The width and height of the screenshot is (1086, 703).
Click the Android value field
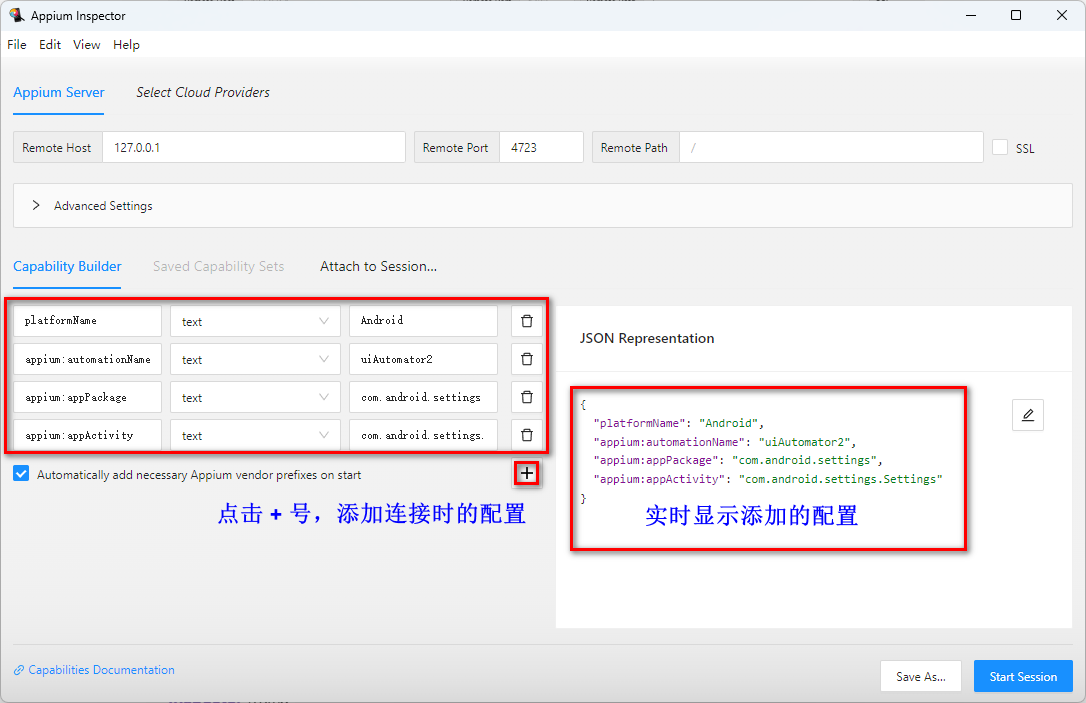[x=423, y=321]
